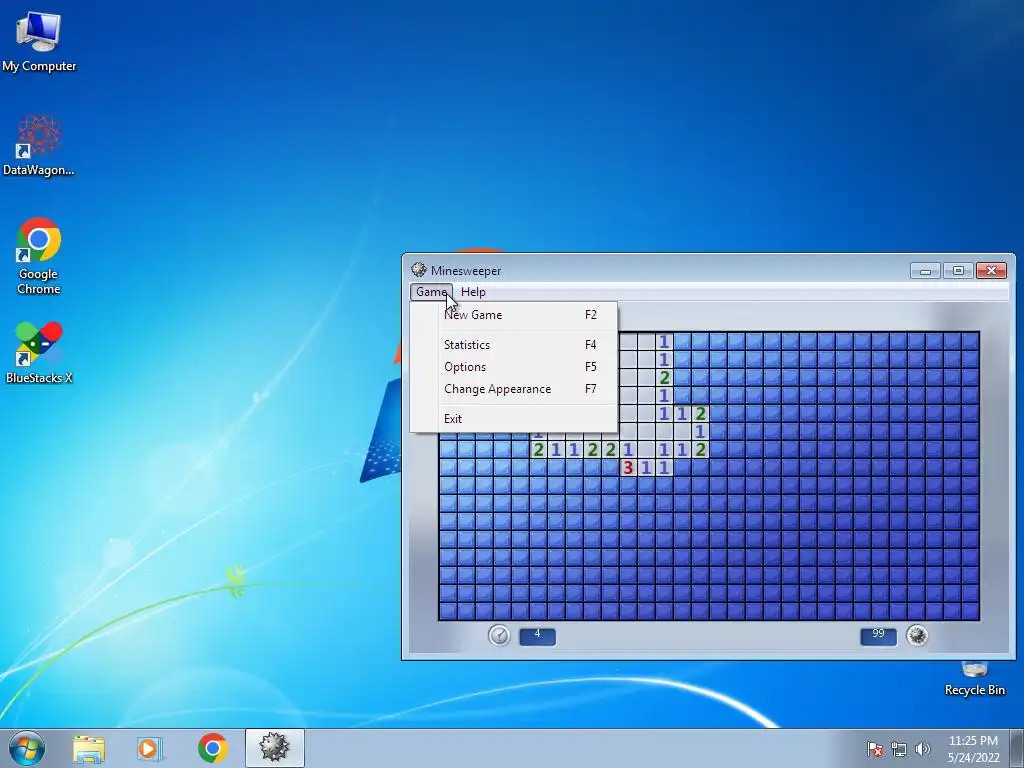Click the network tray icon

coord(899,749)
